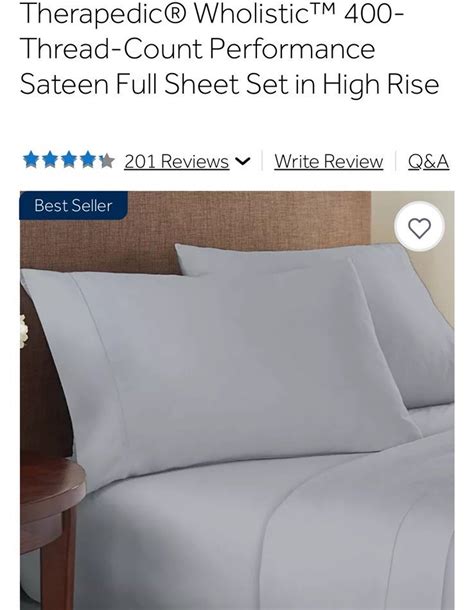
Task: Click the second blue rating star
Action: click(x=50, y=160)
